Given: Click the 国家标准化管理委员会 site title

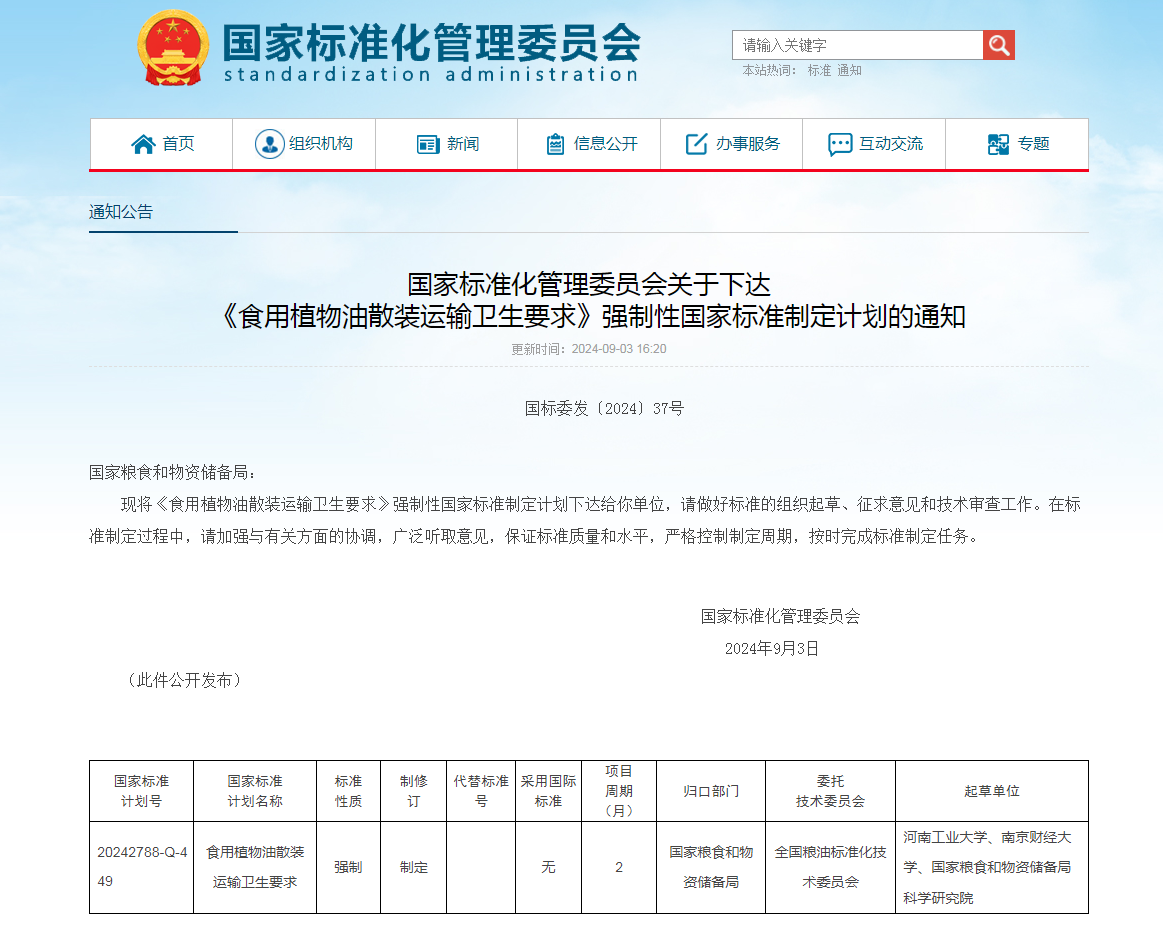Looking at the screenshot, I should pos(430,42).
